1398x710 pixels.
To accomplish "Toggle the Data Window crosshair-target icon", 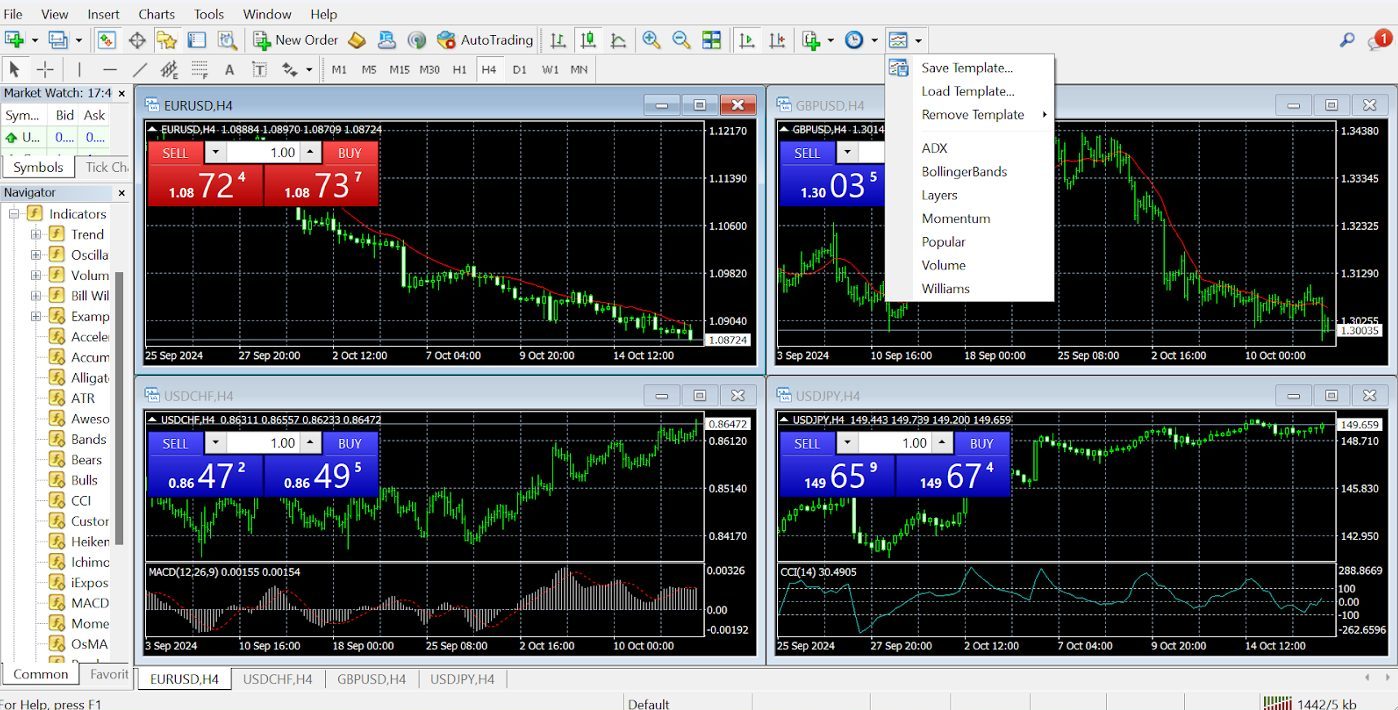I will (x=137, y=40).
